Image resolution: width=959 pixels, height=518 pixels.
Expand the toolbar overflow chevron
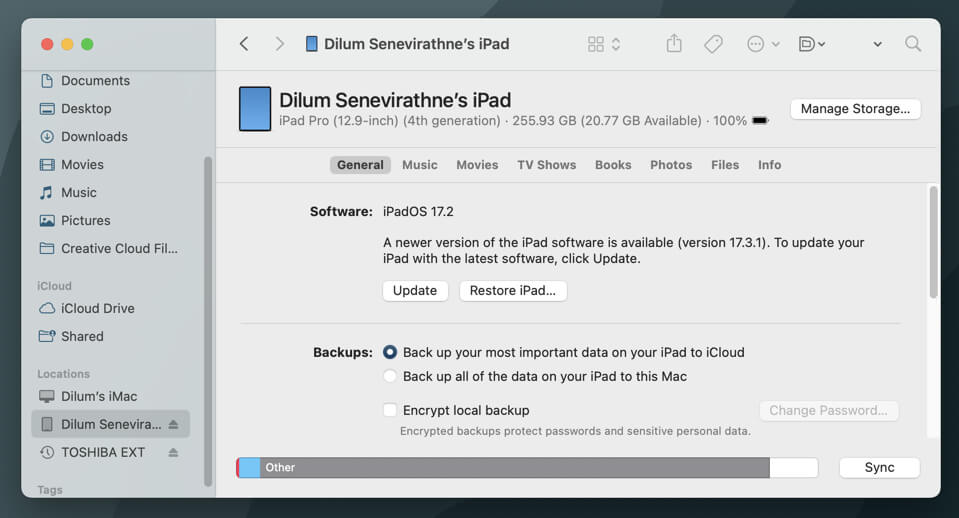(877, 44)
